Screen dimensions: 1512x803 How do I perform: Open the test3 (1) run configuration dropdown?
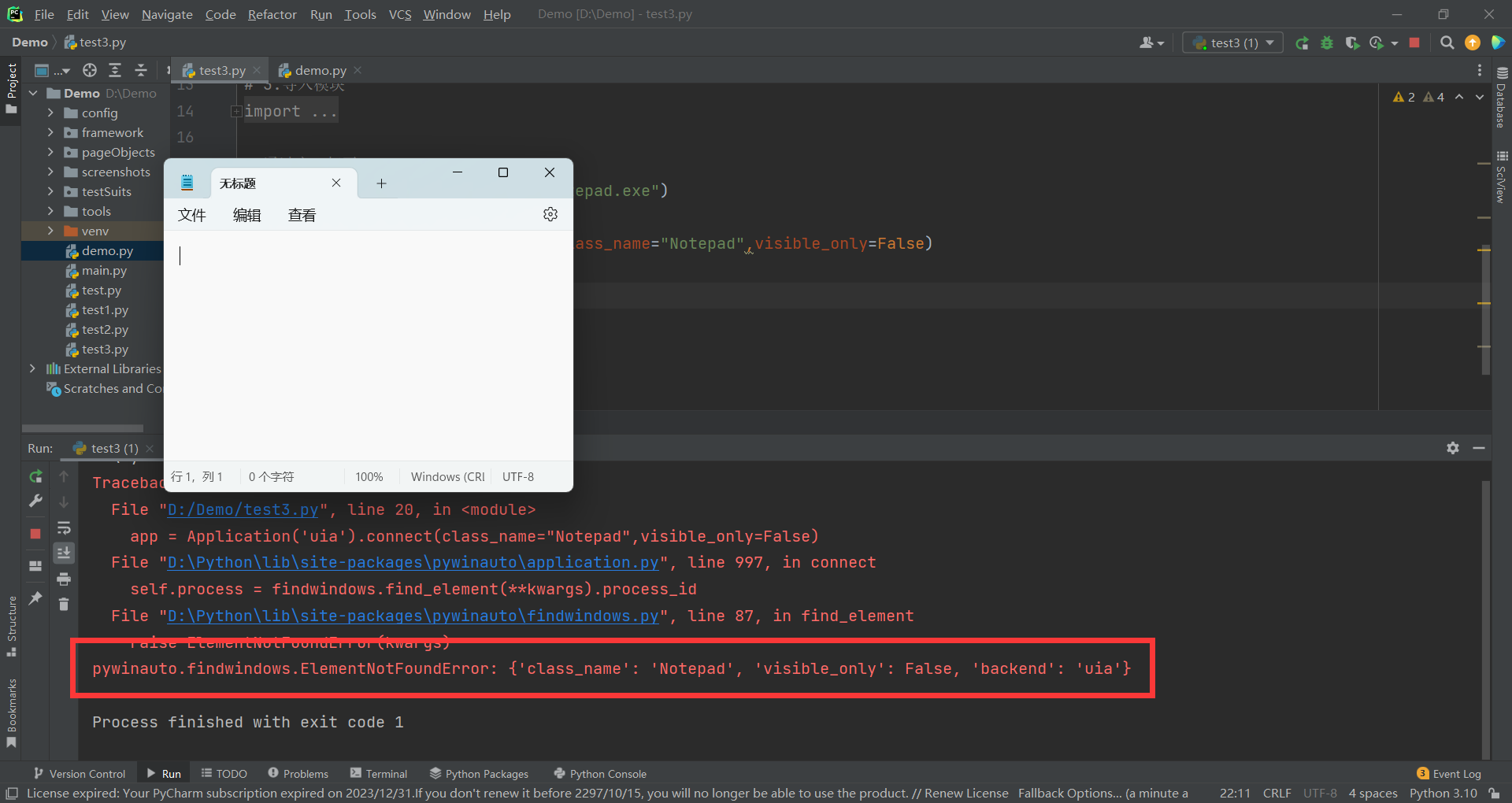click(x=1232, y=43)
